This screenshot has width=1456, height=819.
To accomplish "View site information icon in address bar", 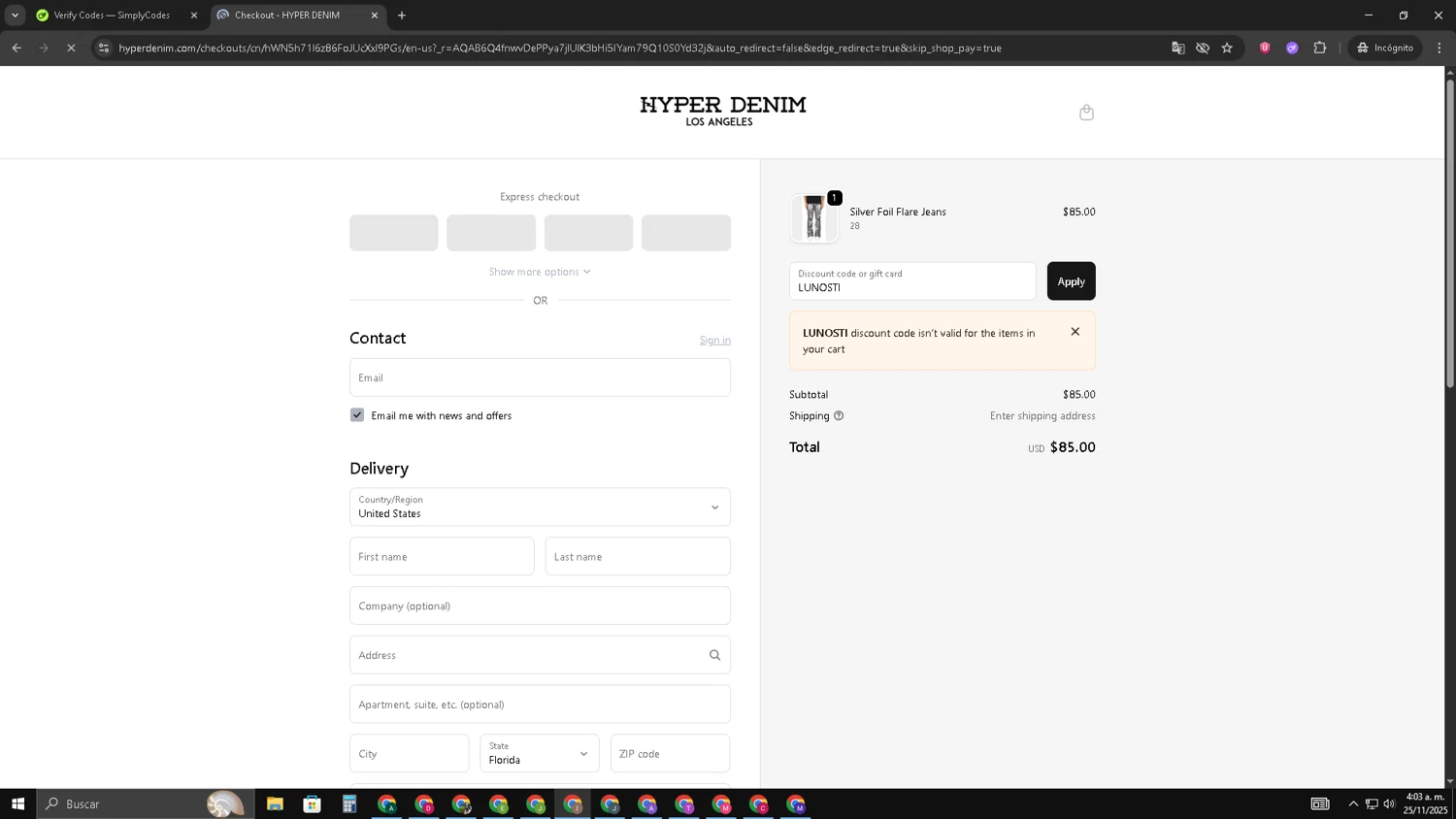I will coord(104,48).
